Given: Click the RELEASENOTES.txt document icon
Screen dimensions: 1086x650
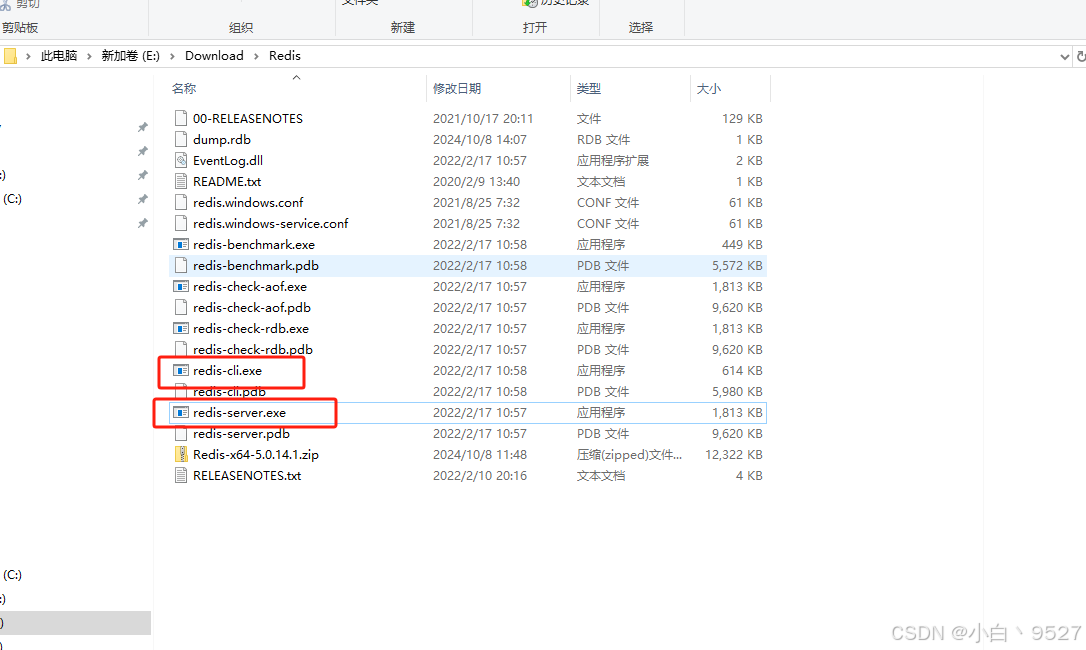Looking at the screenshot, I should pyautogui.click(x=181, y=476).
